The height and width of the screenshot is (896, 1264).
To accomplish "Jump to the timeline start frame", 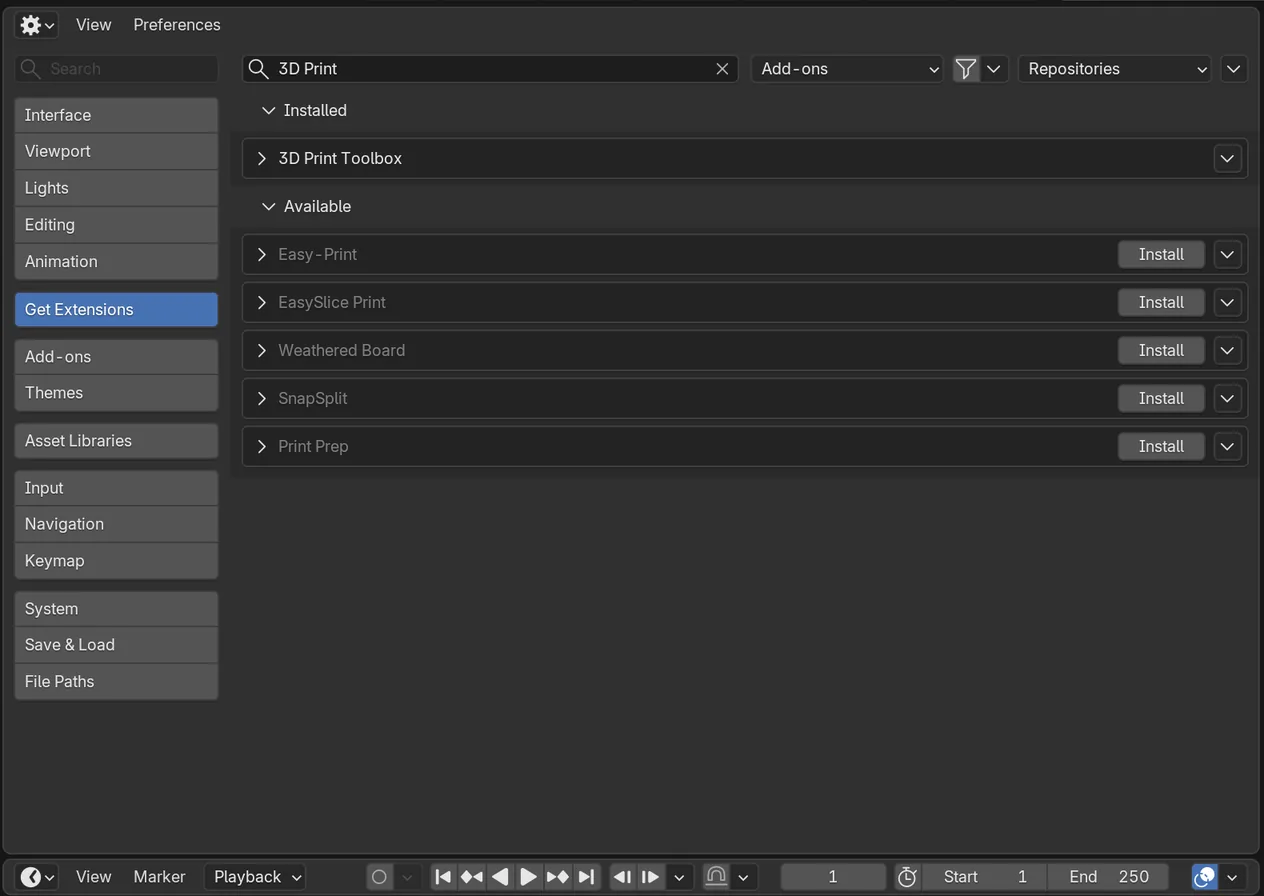I will [443, 877].
